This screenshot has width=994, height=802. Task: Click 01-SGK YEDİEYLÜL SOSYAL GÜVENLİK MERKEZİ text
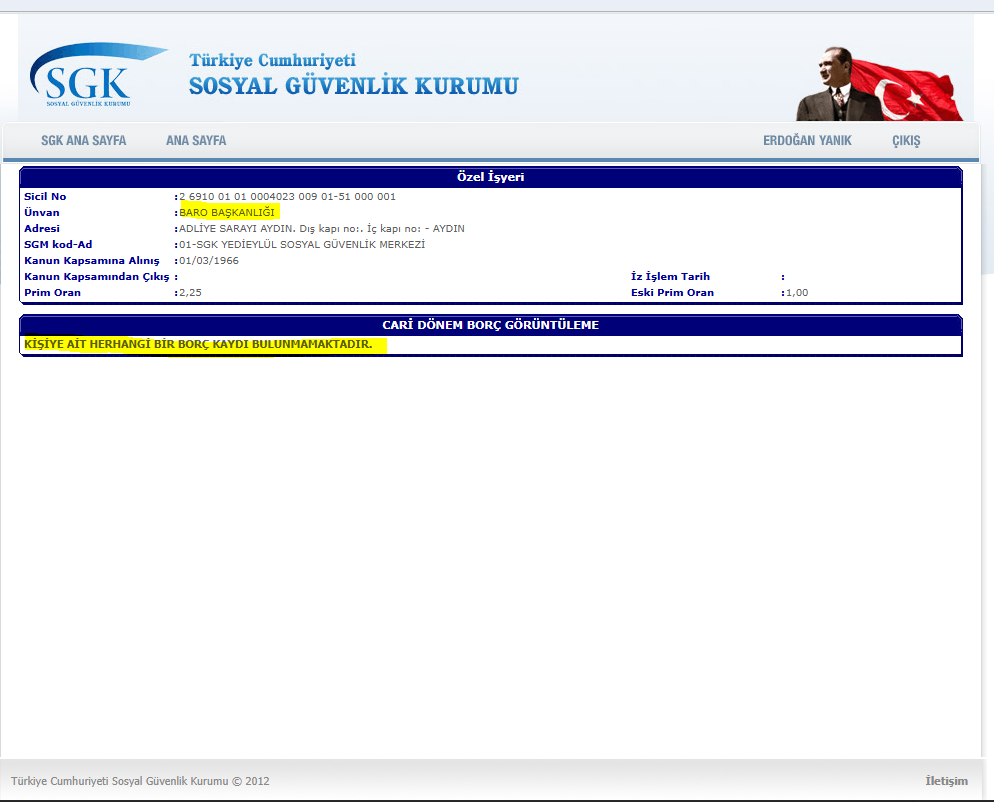[302, 245]
